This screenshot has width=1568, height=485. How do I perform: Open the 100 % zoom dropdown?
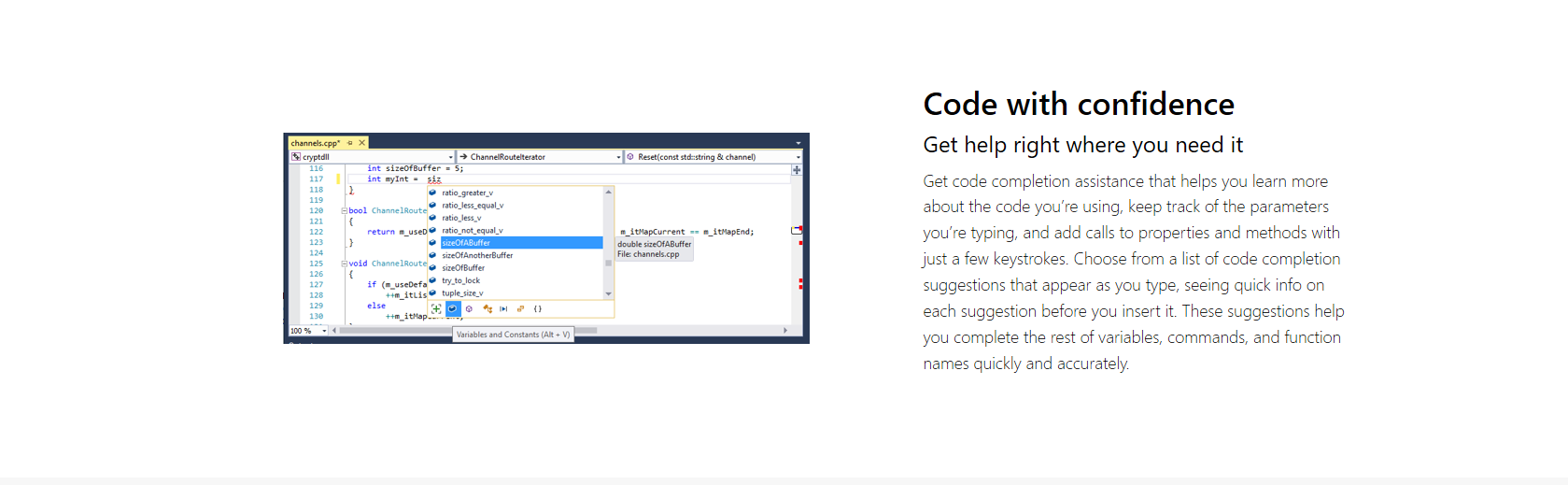308,331
